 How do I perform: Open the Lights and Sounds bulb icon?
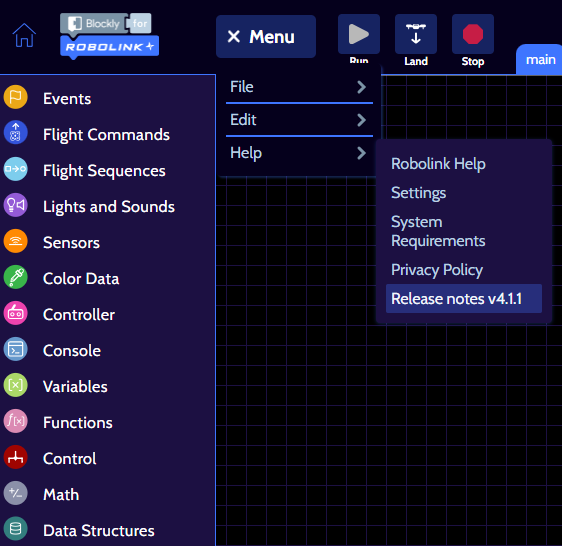click(15, 205)
